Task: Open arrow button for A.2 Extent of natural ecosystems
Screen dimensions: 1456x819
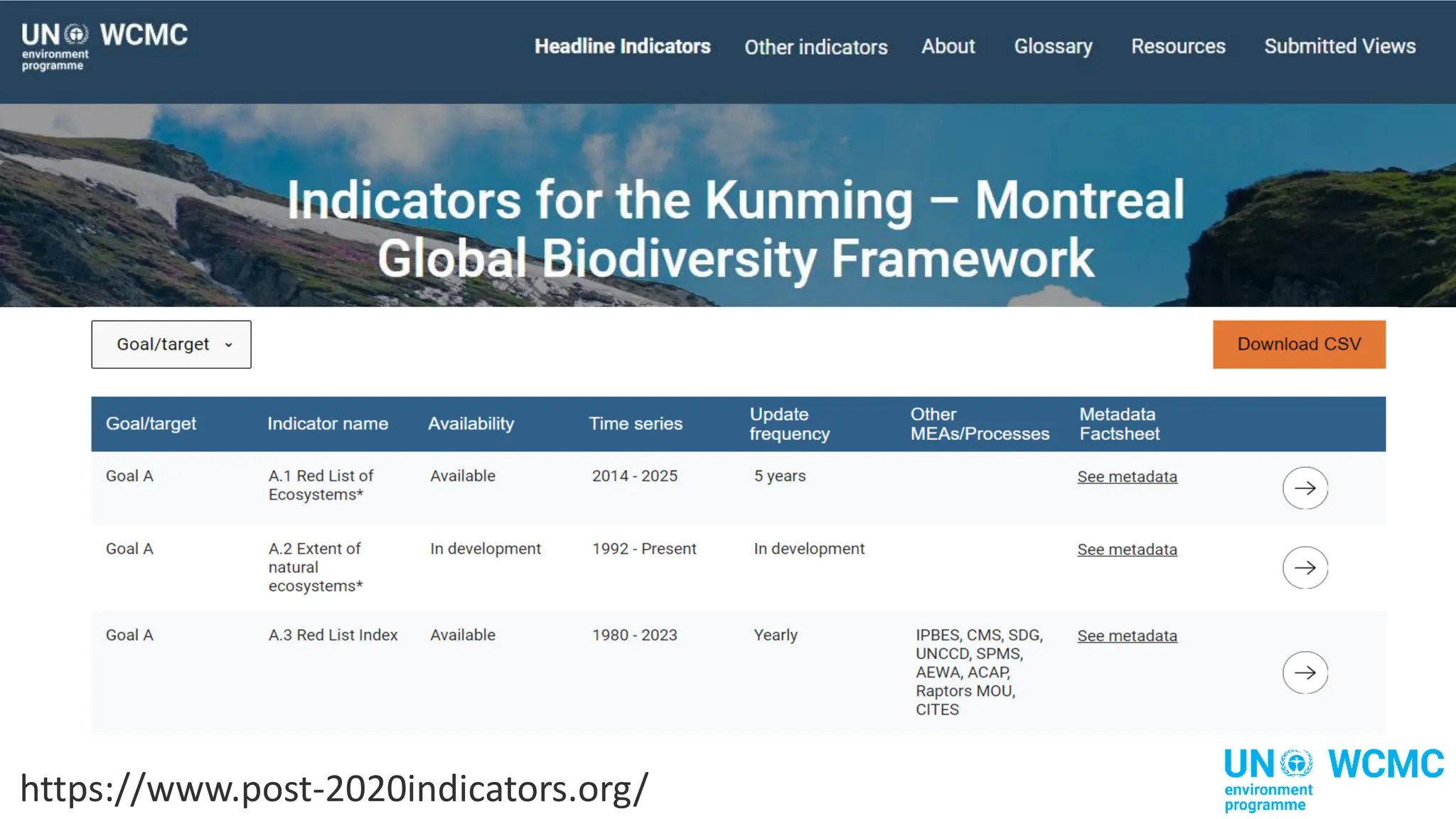Action: [1305, 567]
